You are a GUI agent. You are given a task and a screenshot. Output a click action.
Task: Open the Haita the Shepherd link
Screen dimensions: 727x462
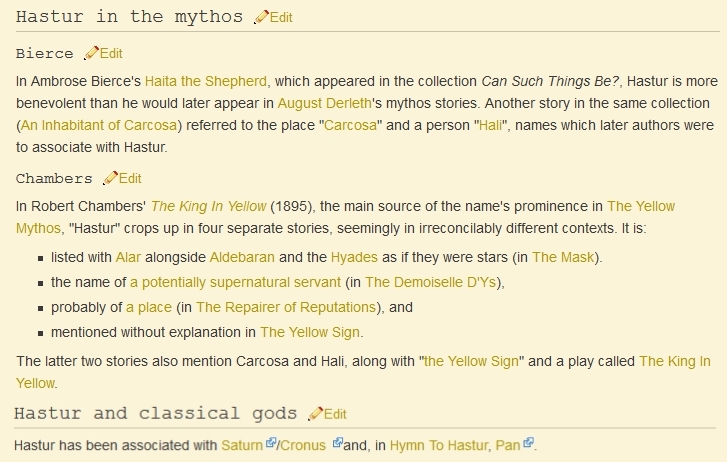[x=205, y=81]
